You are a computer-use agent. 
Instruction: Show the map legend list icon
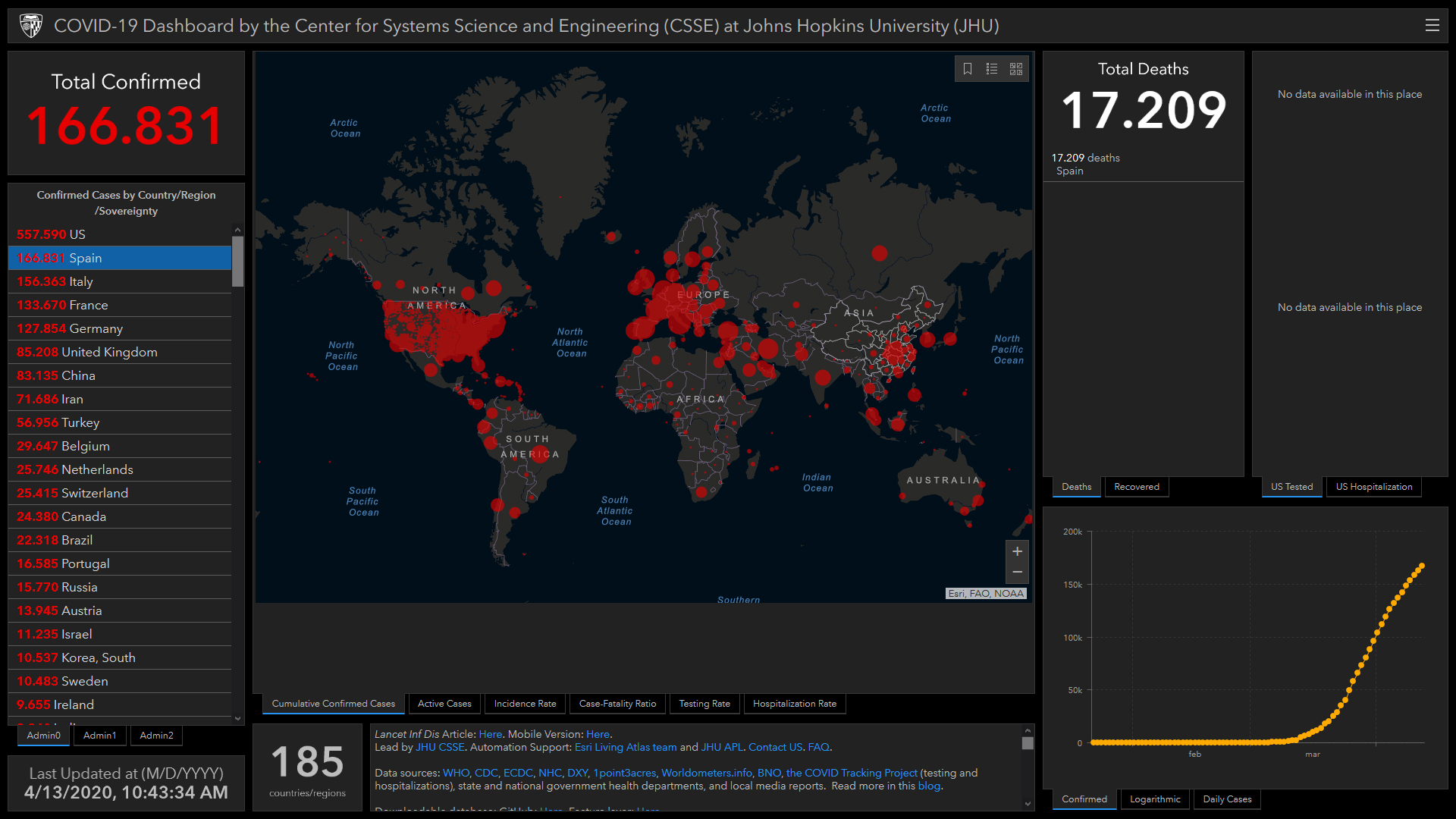click(x=992, y=69)
